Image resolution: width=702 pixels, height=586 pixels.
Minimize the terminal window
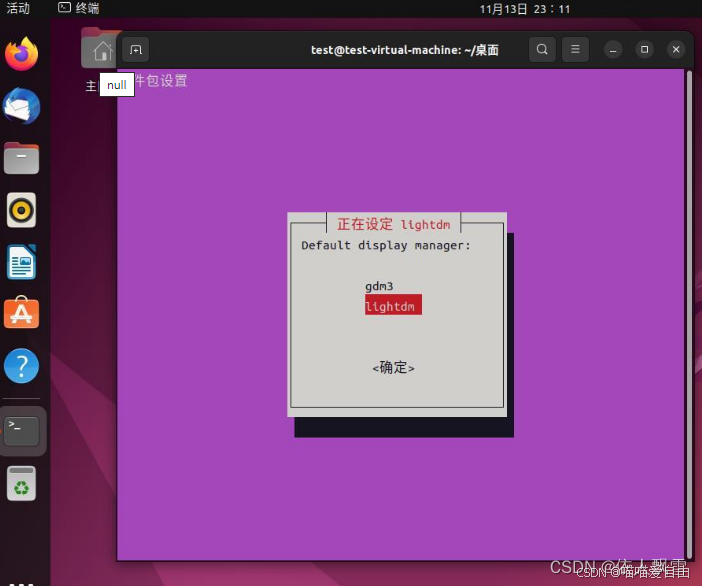click(613, 50)
